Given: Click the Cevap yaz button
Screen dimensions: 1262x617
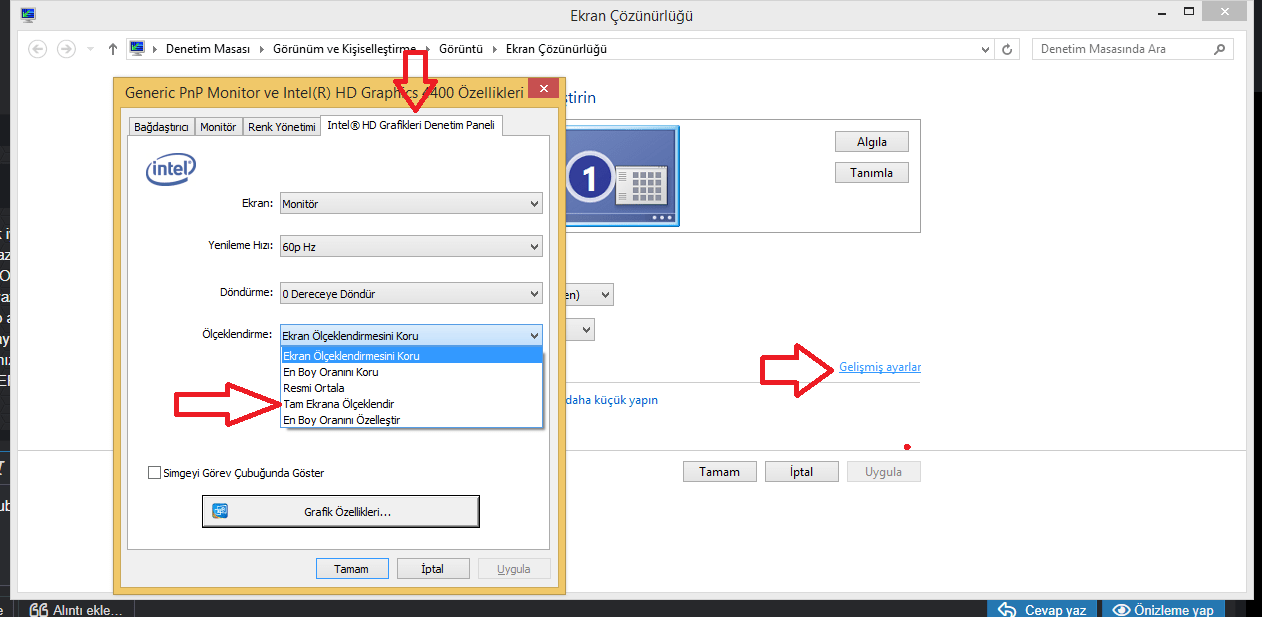Looking at the screenshot, I should [1041, 609].
